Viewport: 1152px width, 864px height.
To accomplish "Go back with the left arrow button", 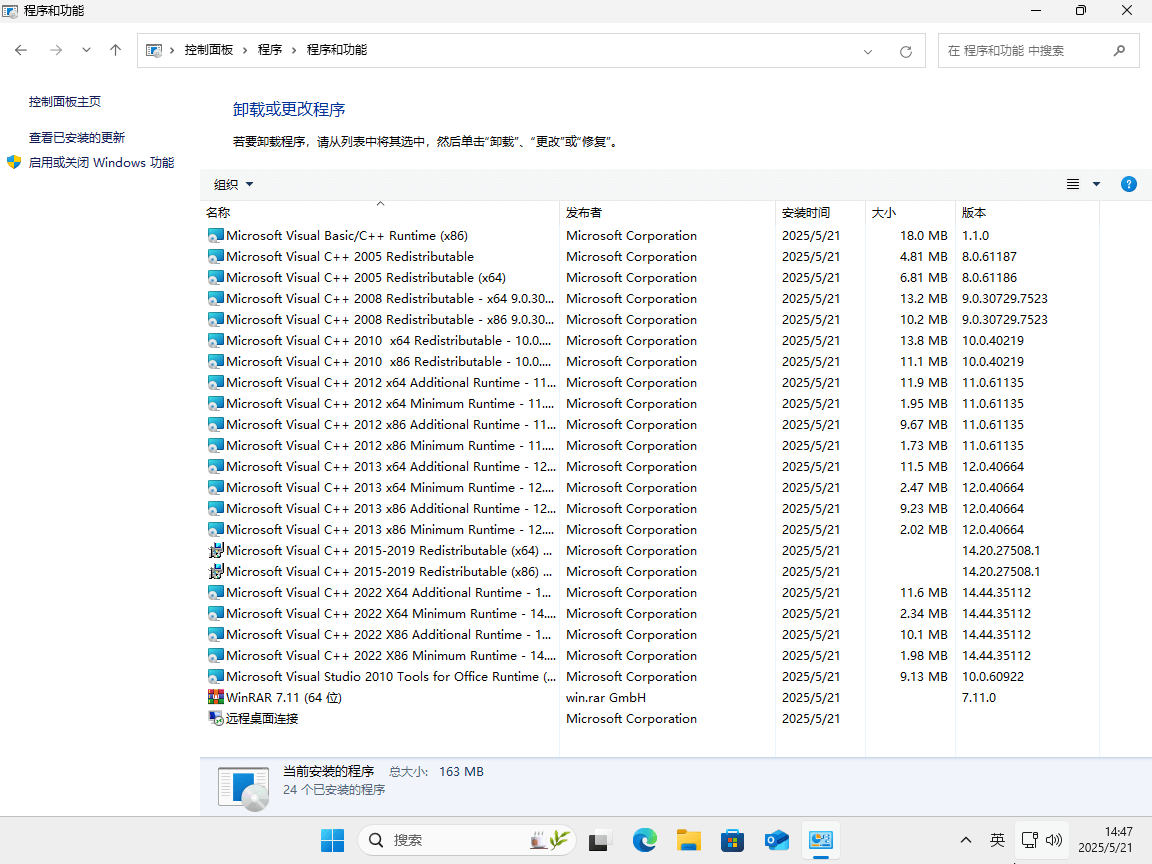I will [x=21, y=50].
